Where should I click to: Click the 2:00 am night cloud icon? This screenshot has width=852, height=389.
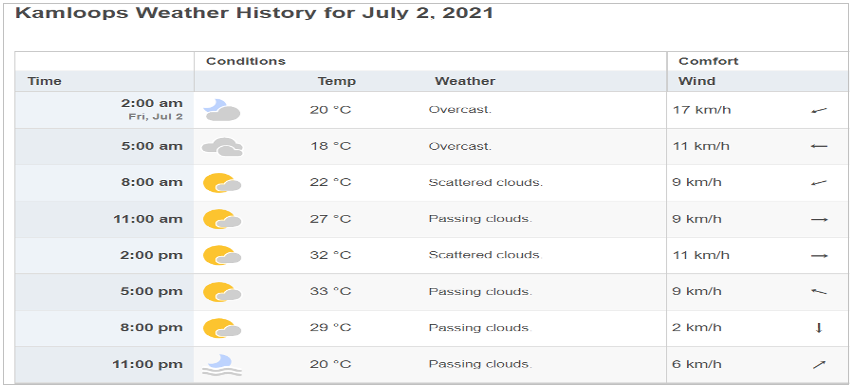[x=222, y=110]
